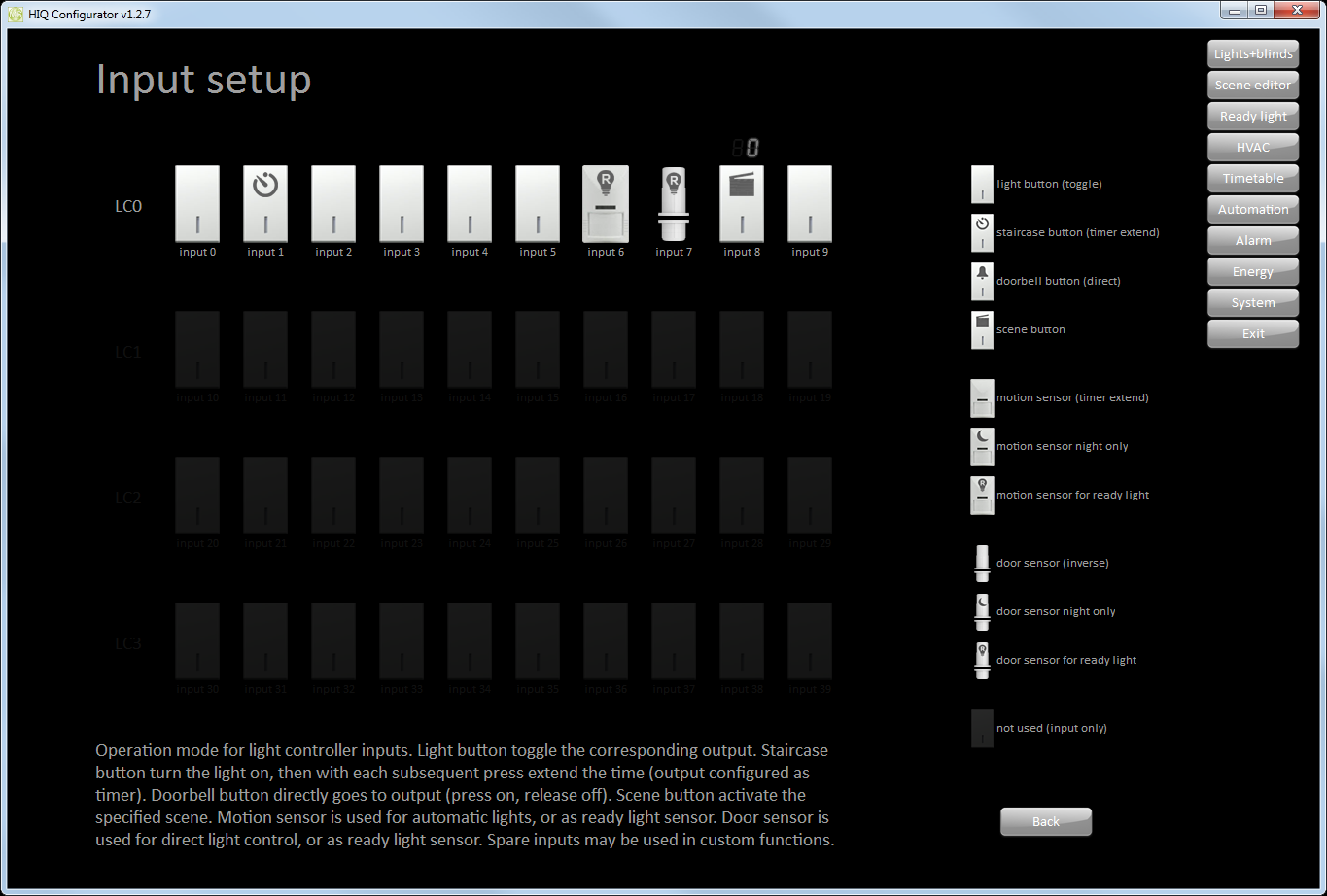Toggle the light button at input 0
The width and height of the screenshot is (1327, 896).
pos(197,203)
